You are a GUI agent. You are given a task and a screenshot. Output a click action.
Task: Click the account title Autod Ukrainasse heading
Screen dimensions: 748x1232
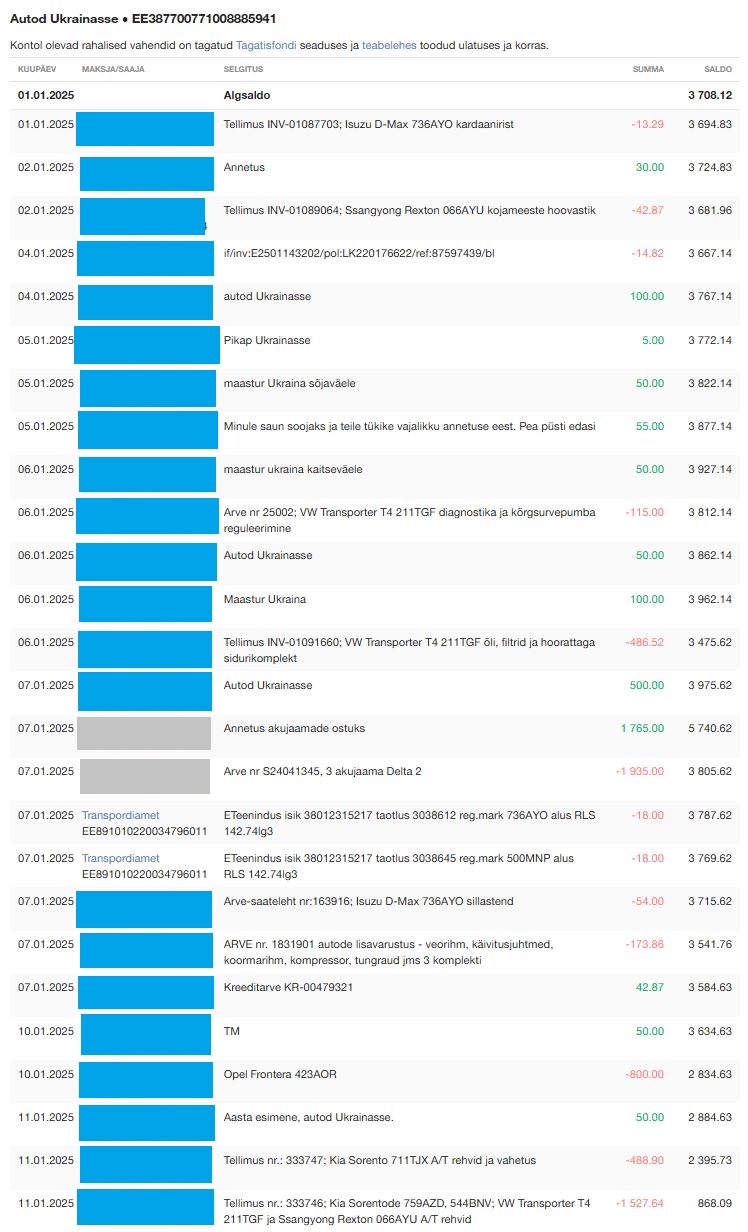coord(143,18)
